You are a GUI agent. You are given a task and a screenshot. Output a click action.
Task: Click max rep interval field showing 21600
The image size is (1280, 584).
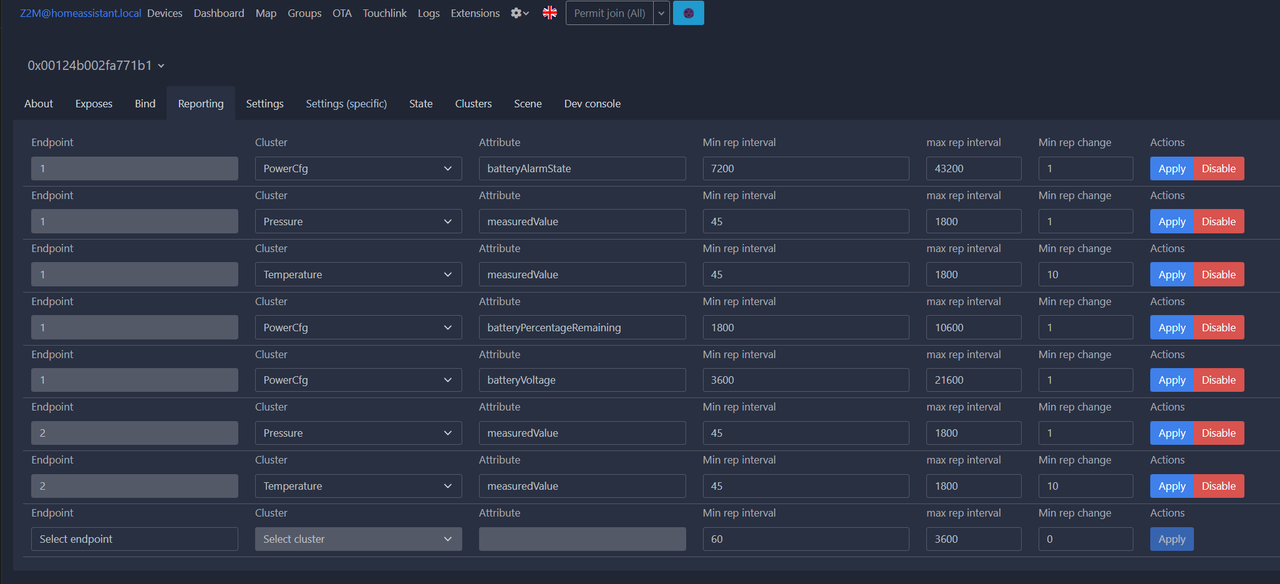[974, 380]
